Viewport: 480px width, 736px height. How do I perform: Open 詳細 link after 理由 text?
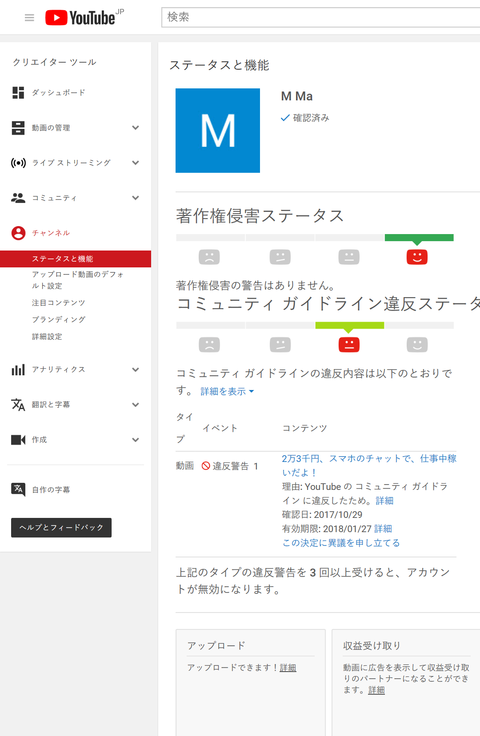pyautogui.click(x=384, y=500)
